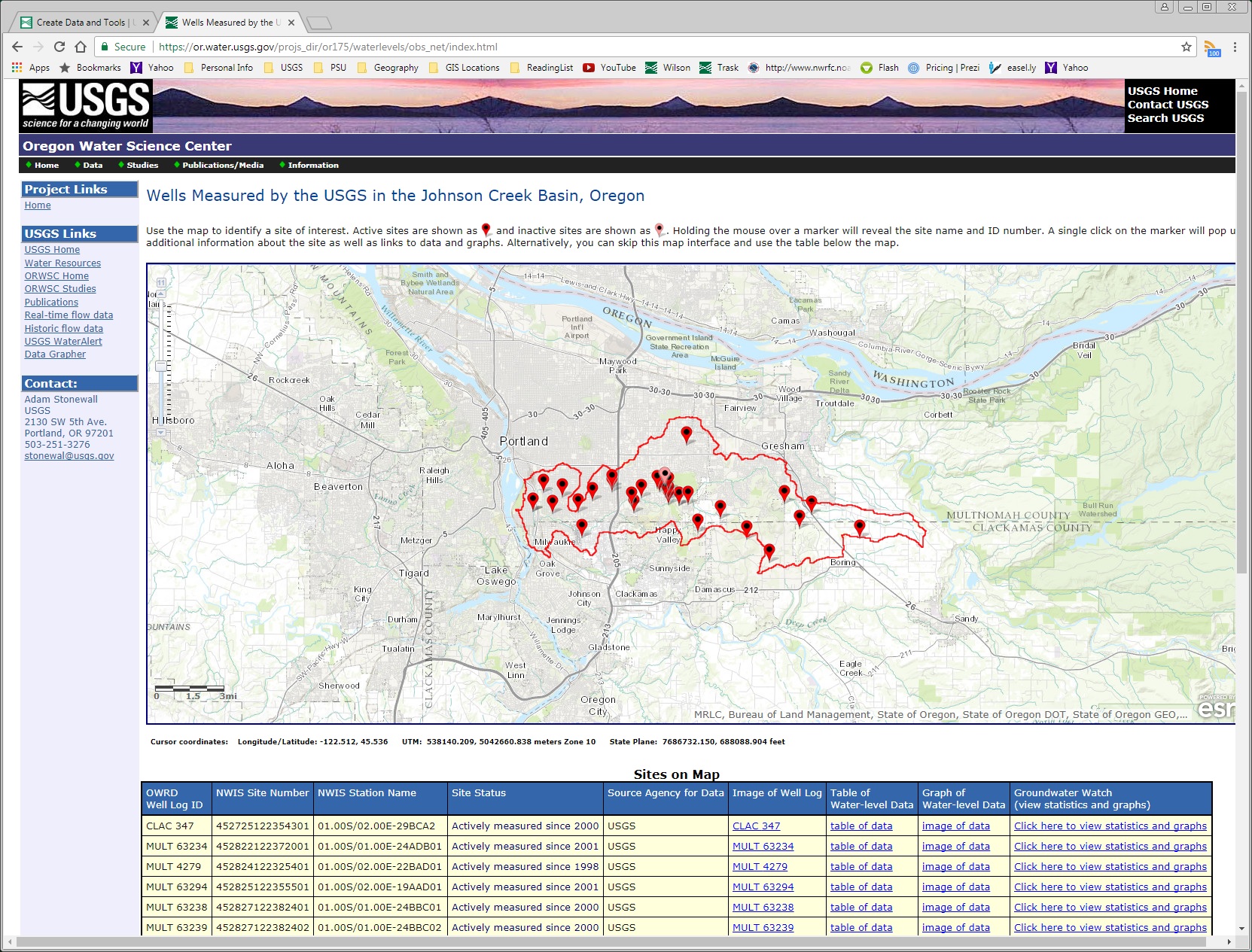Open table of data for MULT 4279

(x=861, y=867)
